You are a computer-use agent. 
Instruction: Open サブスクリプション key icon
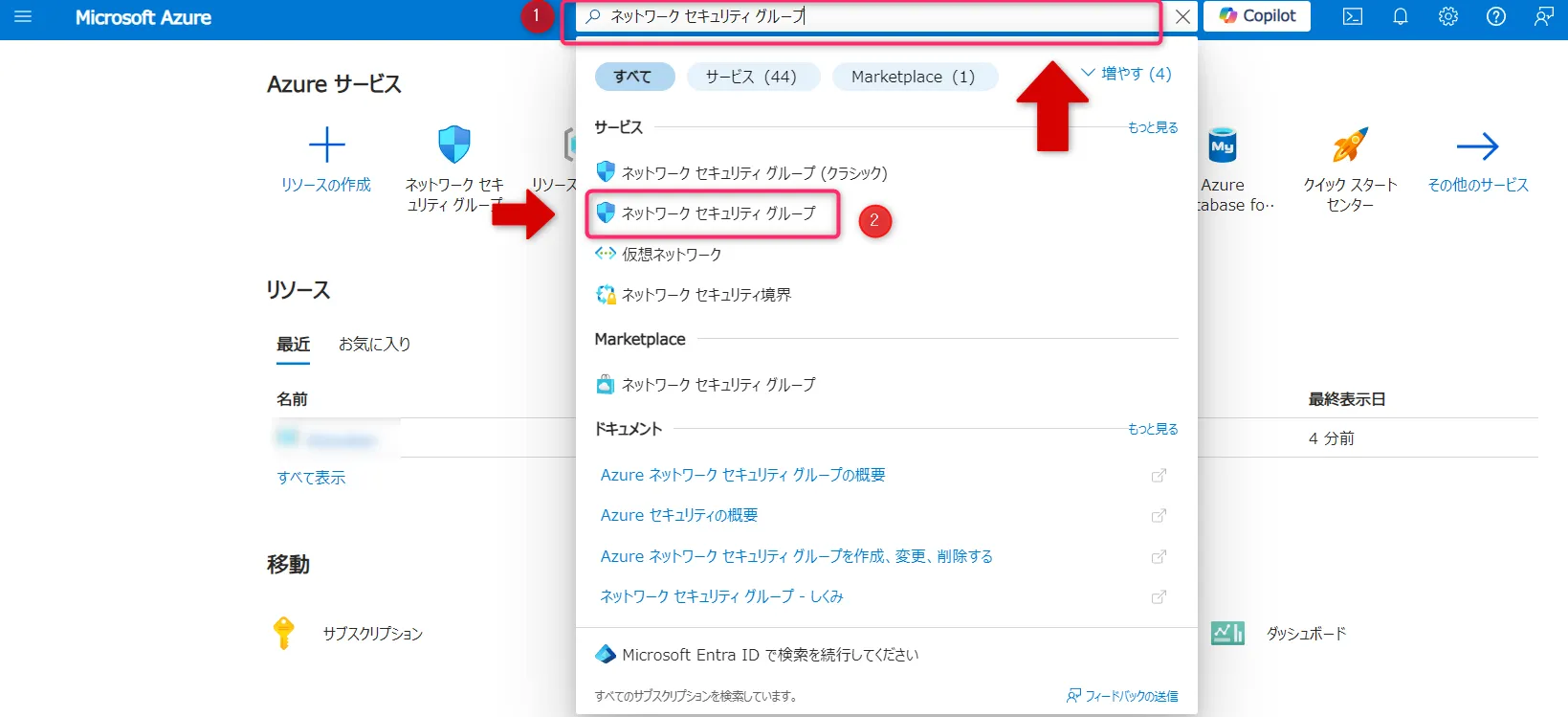coord(283,634)
